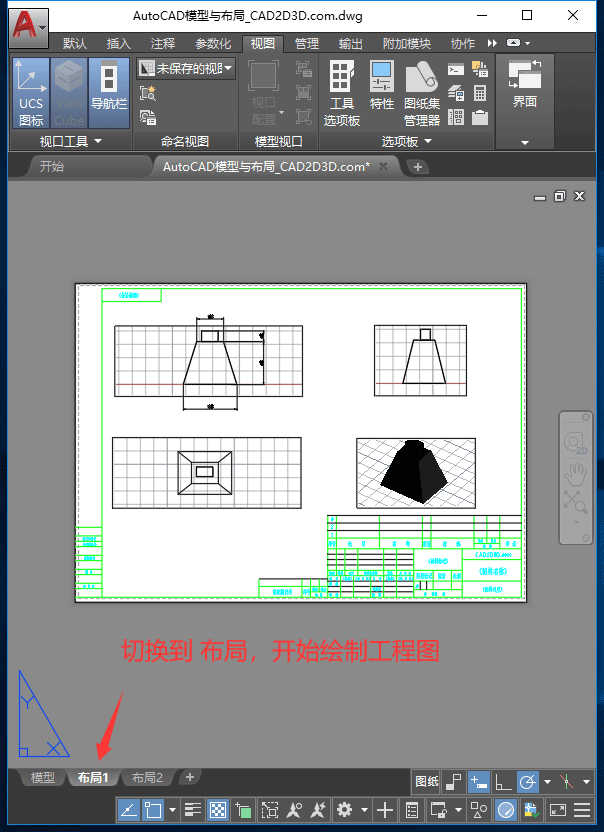Image resolution: width=604 pixels, height=832 pixels.
Task: Toggle object snap tracking status icon
Action: [x=128, y=810]
